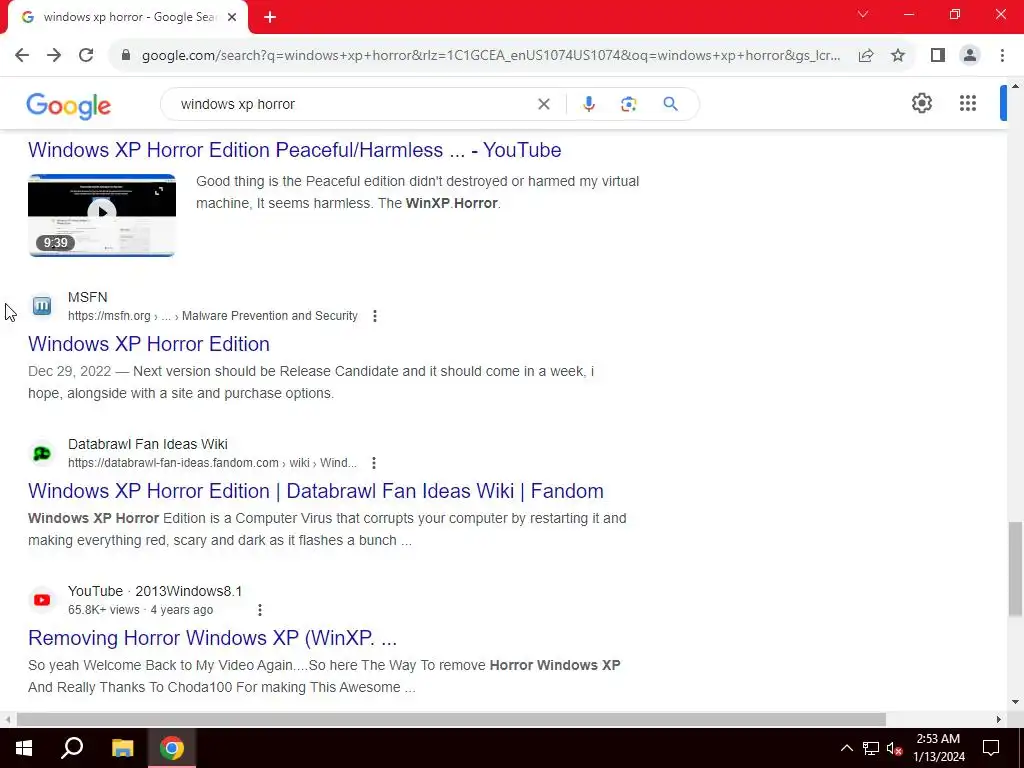This screenshot has height=768, width=1024.
Task: Search by image with the Lens icon
Action: click(x=628, y=104)
